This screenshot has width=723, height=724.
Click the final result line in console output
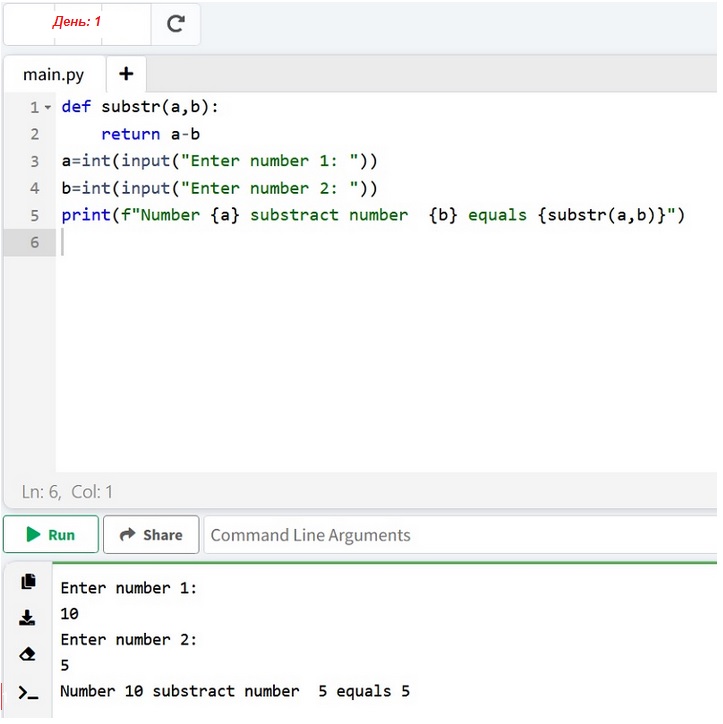pyautogui.click(x=234, y=691)
